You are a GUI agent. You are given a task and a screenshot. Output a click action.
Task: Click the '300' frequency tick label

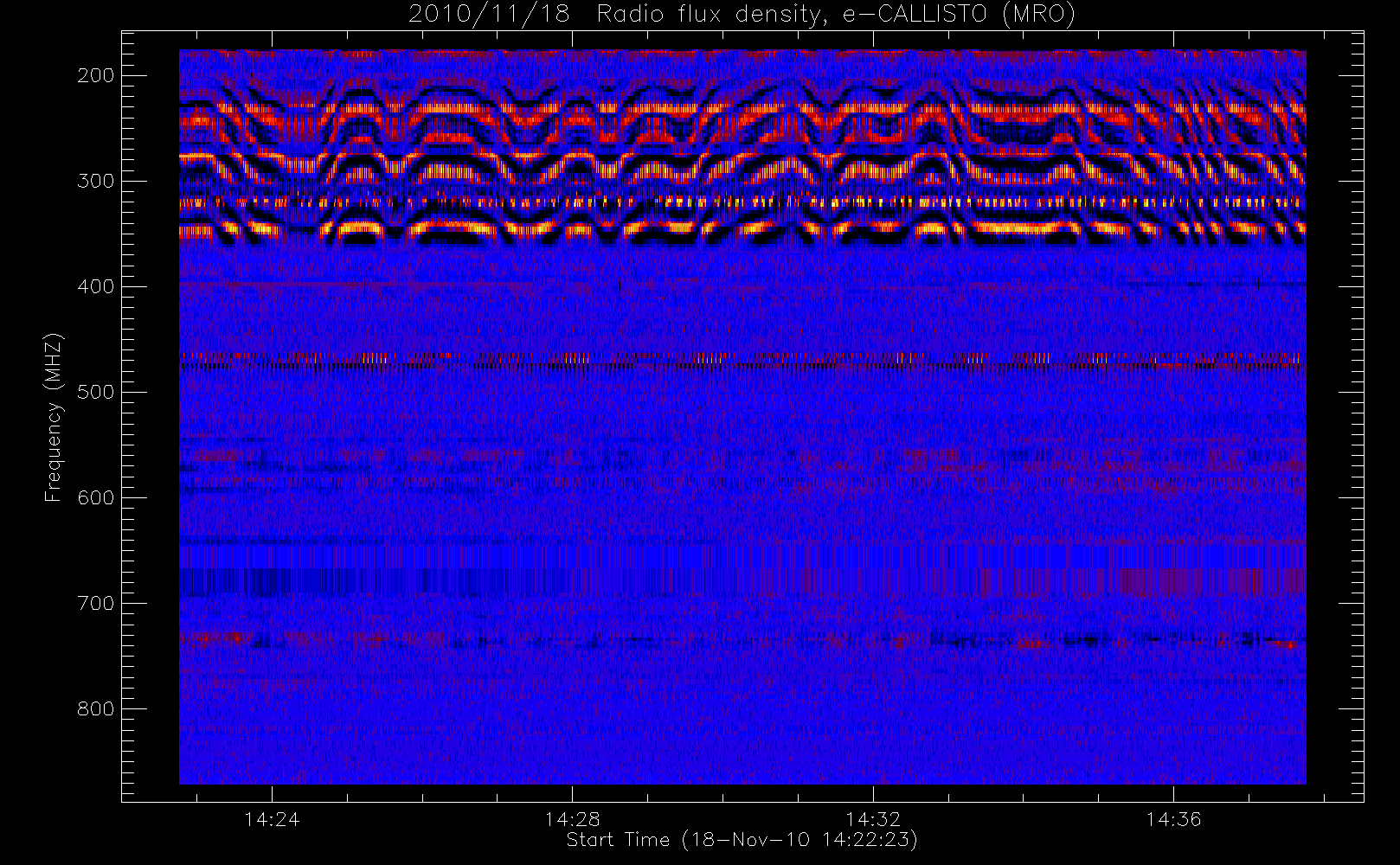tap(96, 181)
